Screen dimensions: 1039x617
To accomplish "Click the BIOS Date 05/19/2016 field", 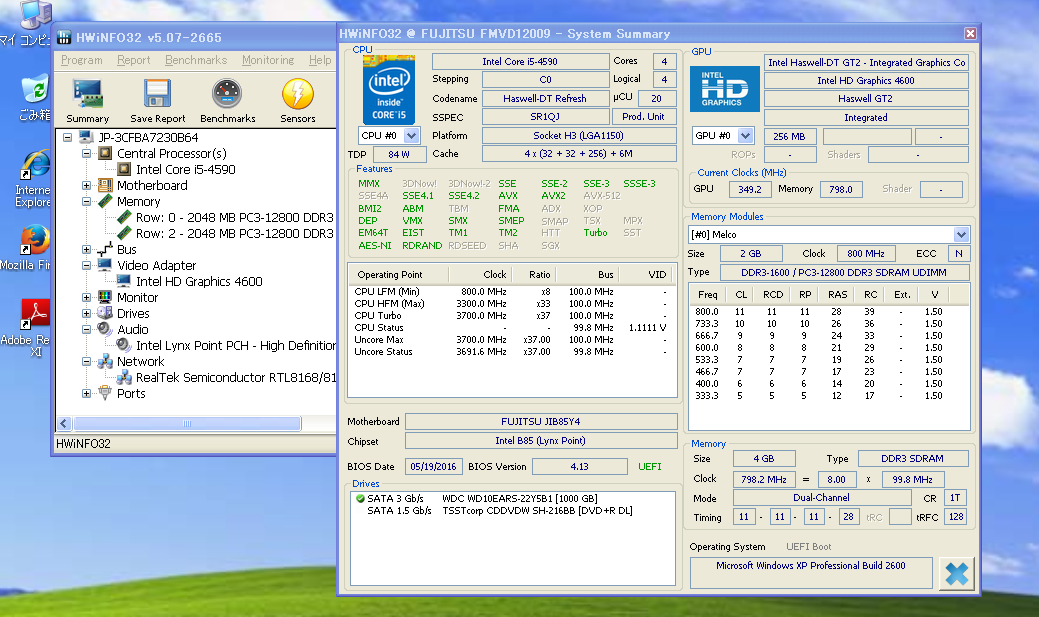I will click(x=433, y=467).
